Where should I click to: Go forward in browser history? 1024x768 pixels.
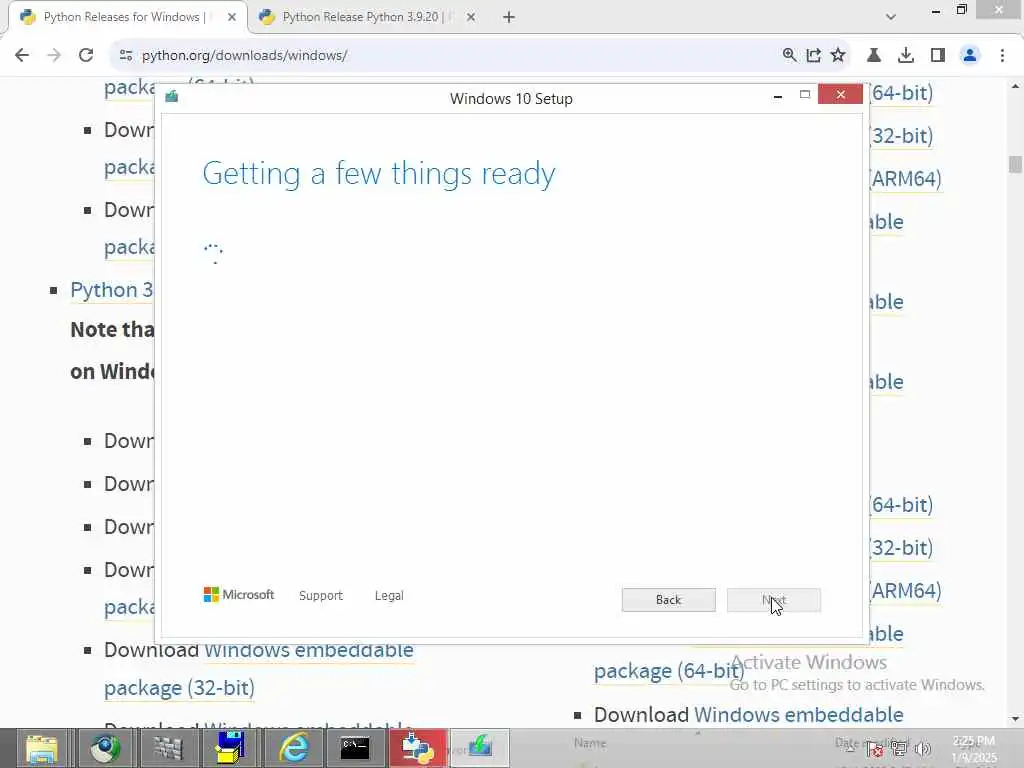click(x=54, y=56)
